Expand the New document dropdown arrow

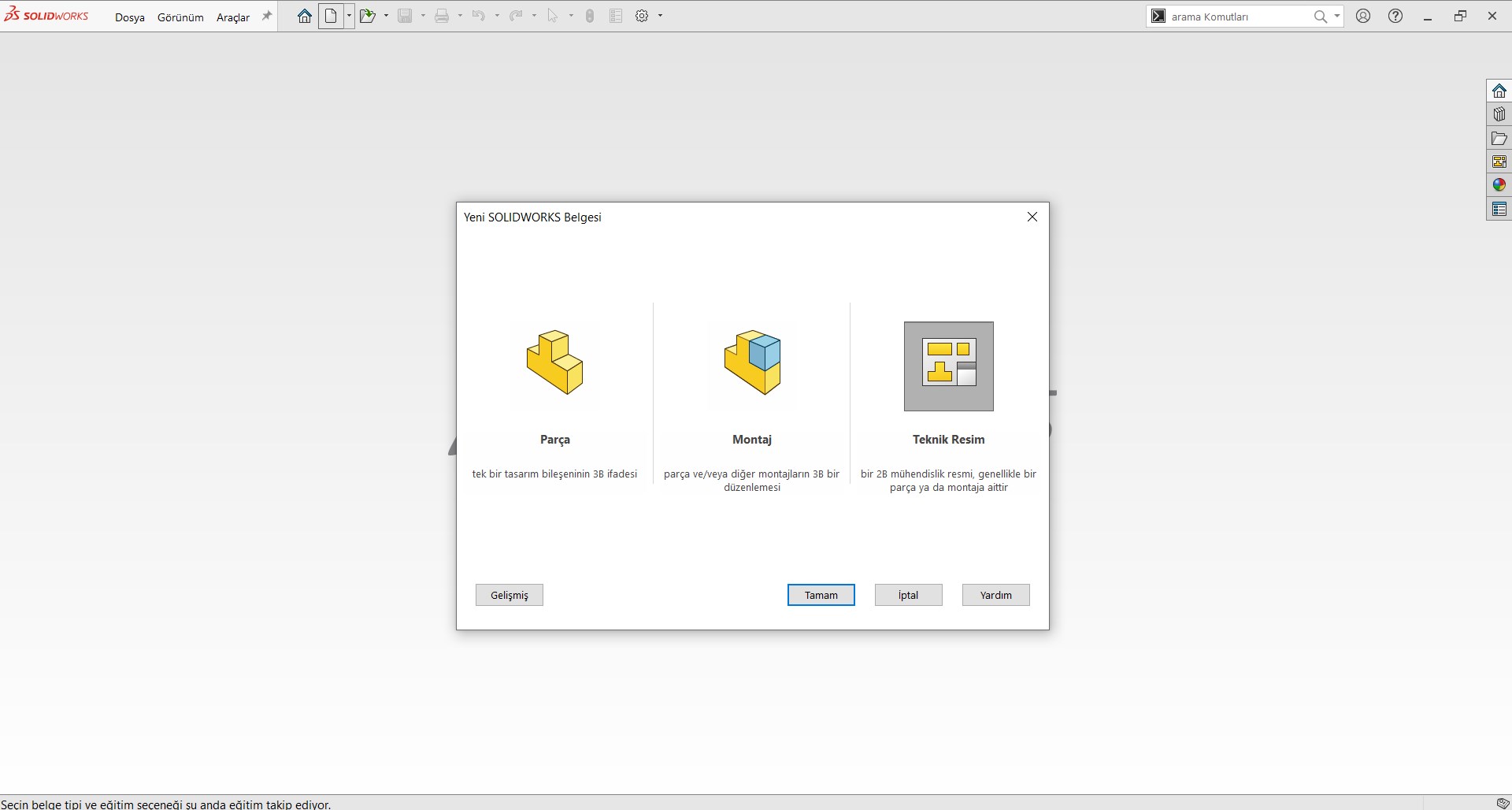coord(349,16)
